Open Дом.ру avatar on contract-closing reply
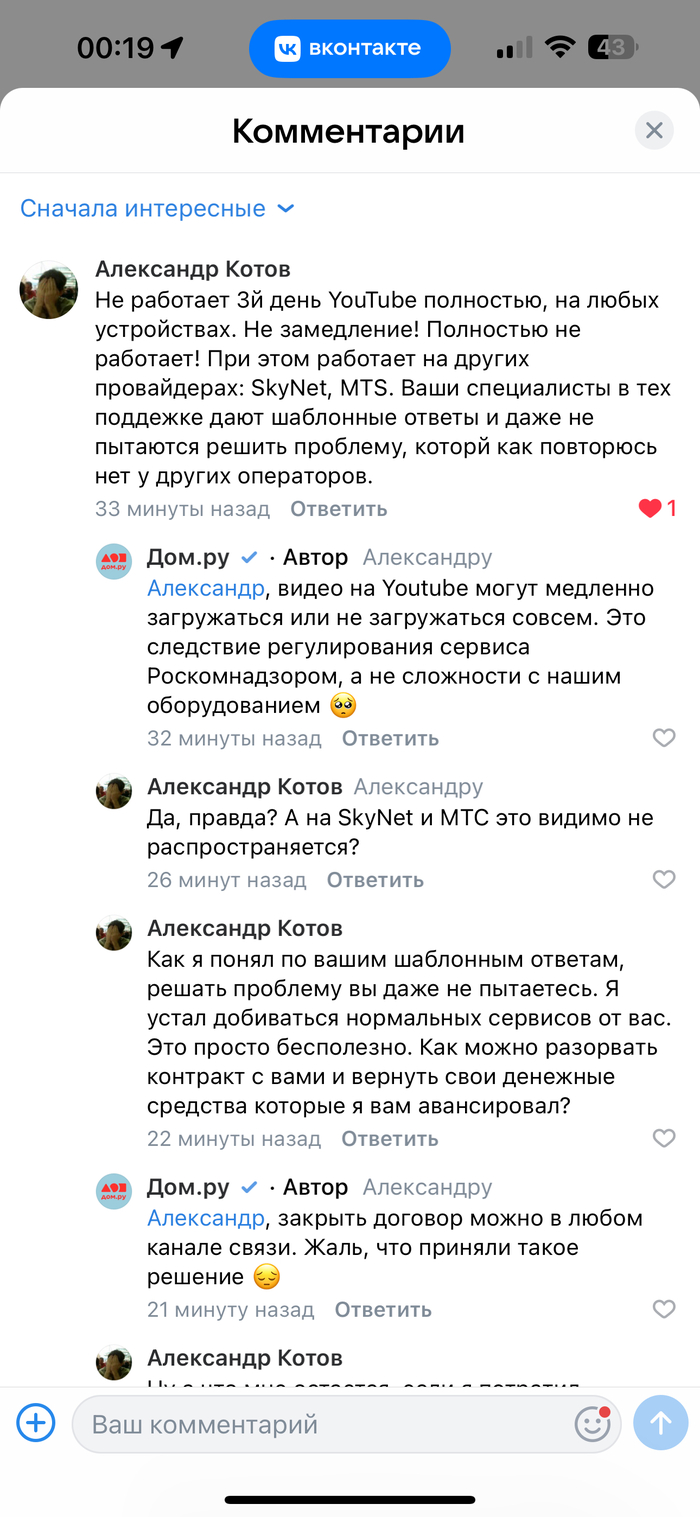700x1517 pixels. pyautogui.click(x=114, y=1192)
